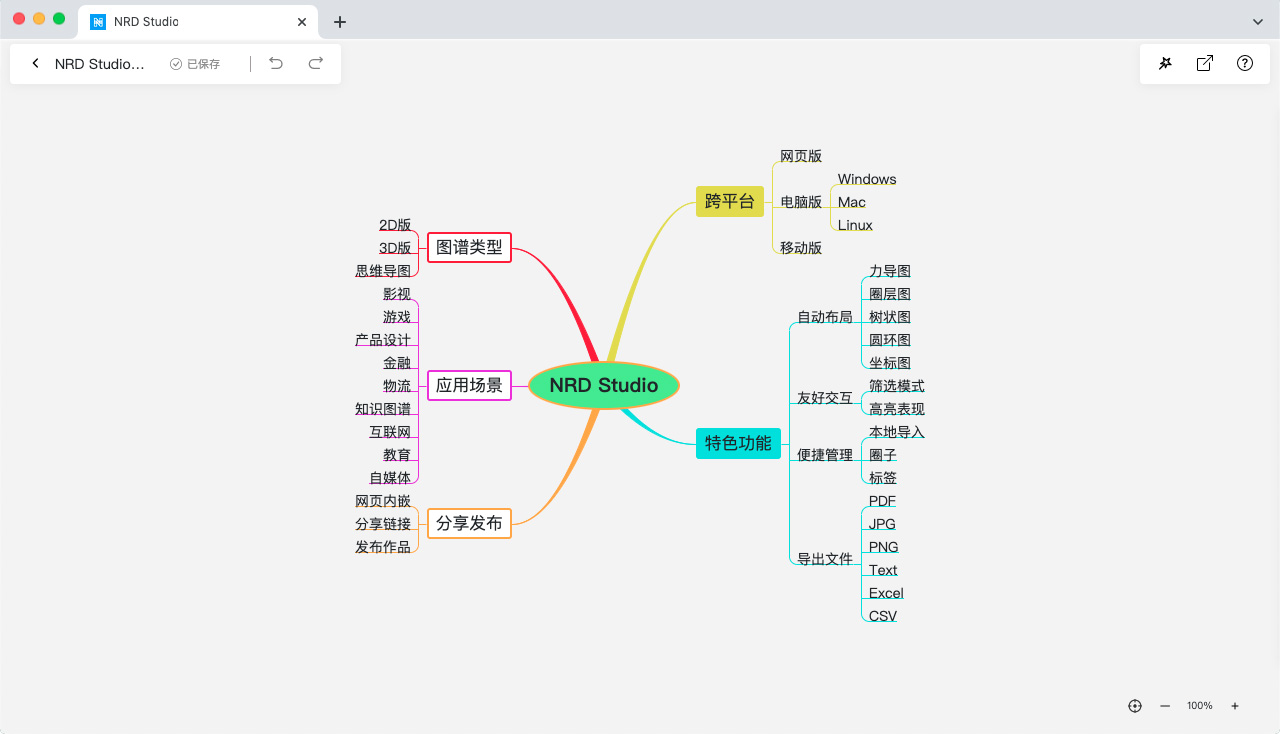Close the NRD Studio tab
Viewport: 1280px width, 734px height.
tap(302, 22)
